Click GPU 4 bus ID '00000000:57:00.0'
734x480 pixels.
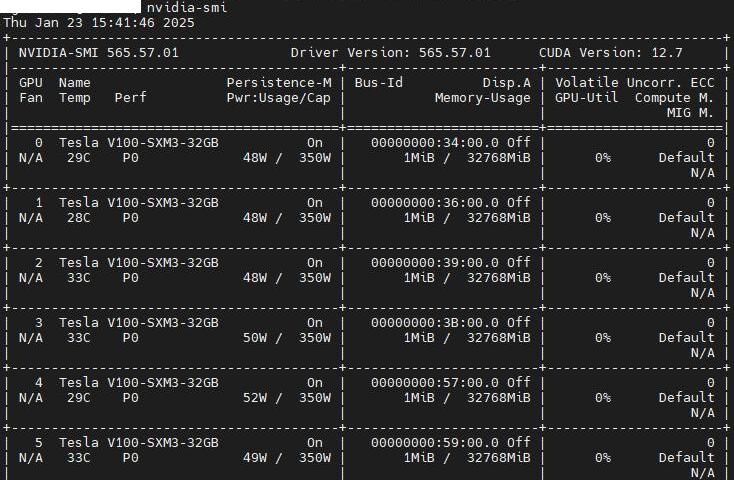[x=435, y=382]
